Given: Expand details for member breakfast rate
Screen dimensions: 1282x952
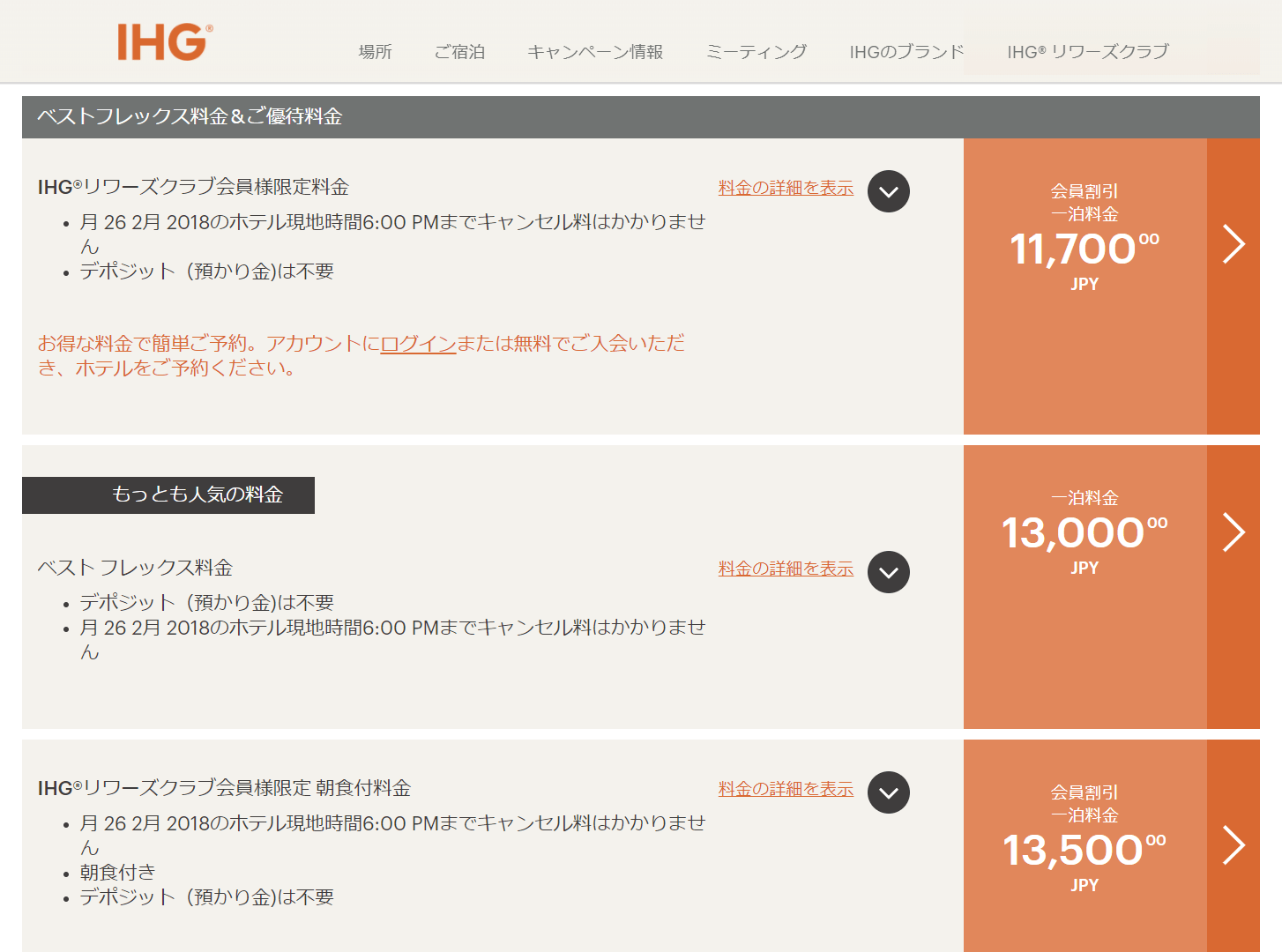Looking at the screenshot, I should point(888,792).
